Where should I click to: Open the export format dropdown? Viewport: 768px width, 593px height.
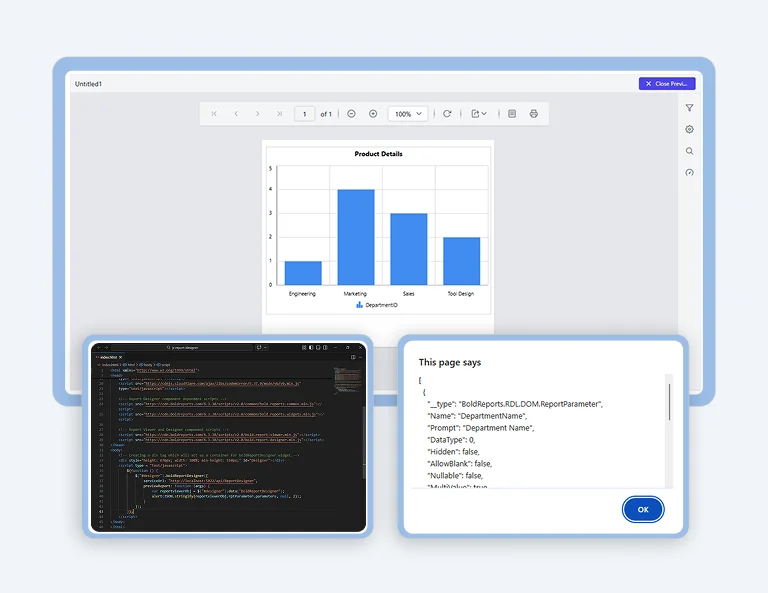click(x=479, y=114)
